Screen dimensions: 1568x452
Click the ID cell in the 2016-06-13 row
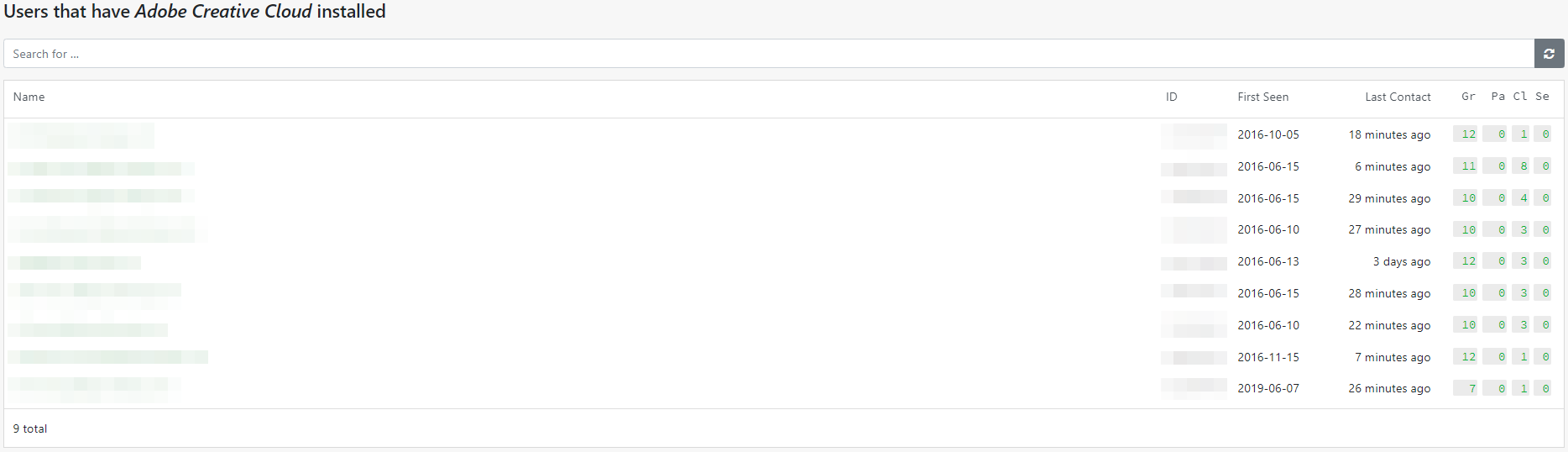(1194, 262)
